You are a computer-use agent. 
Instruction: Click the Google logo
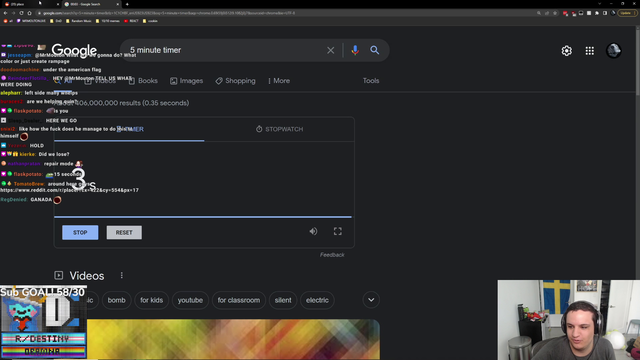(x=74, y=51)
